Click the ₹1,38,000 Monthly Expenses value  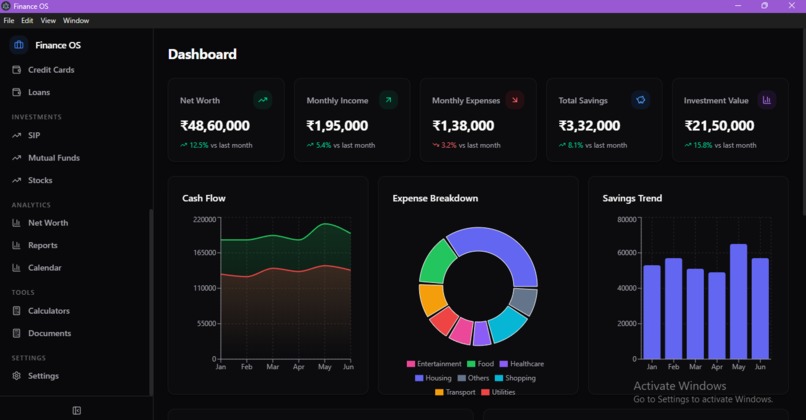point(463,126)
